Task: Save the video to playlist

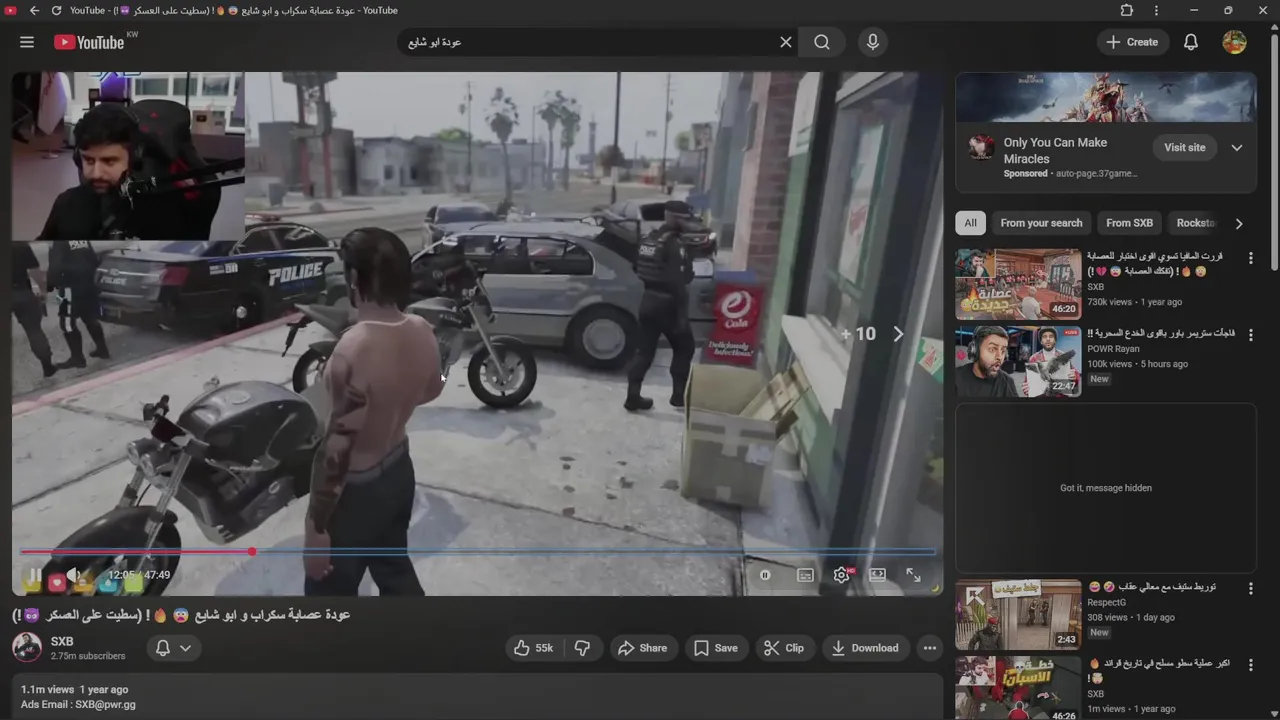Action: pos(716,648)
